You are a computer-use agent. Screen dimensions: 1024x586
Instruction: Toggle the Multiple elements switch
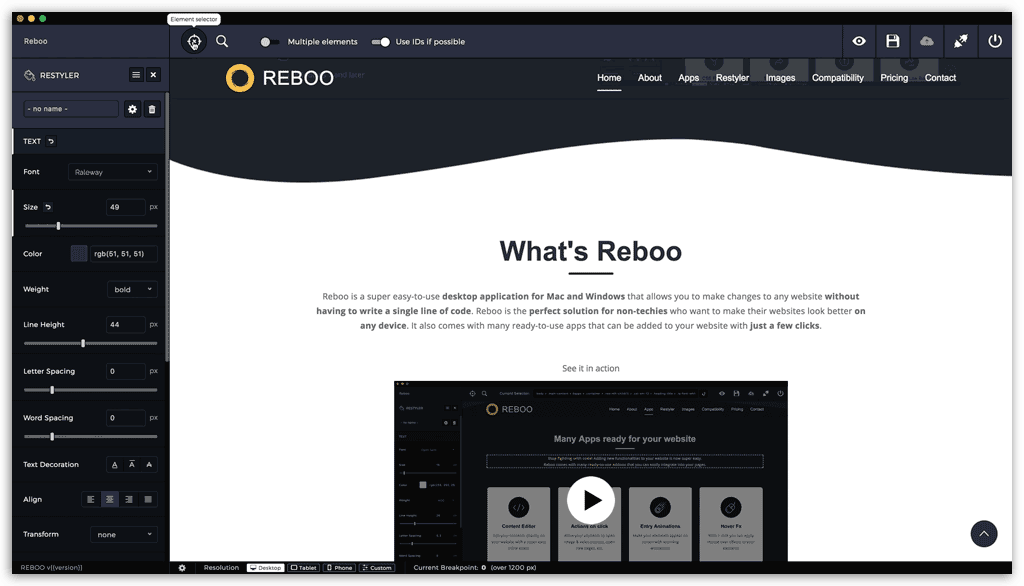[x=269, y=42]
